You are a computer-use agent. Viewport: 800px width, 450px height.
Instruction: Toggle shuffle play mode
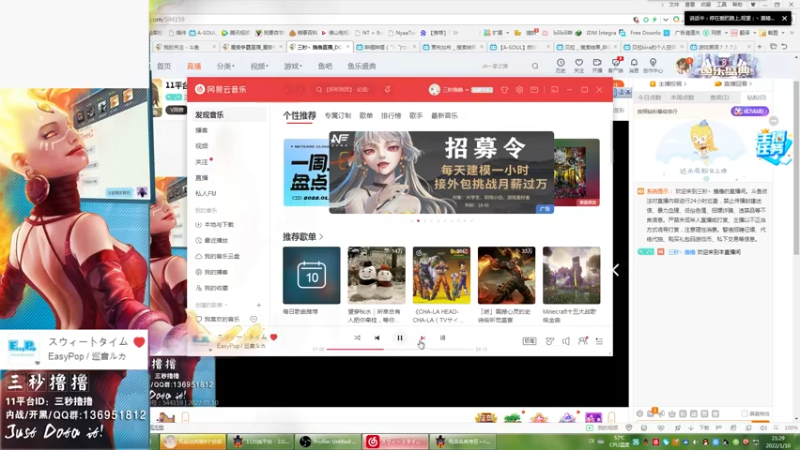357,338
